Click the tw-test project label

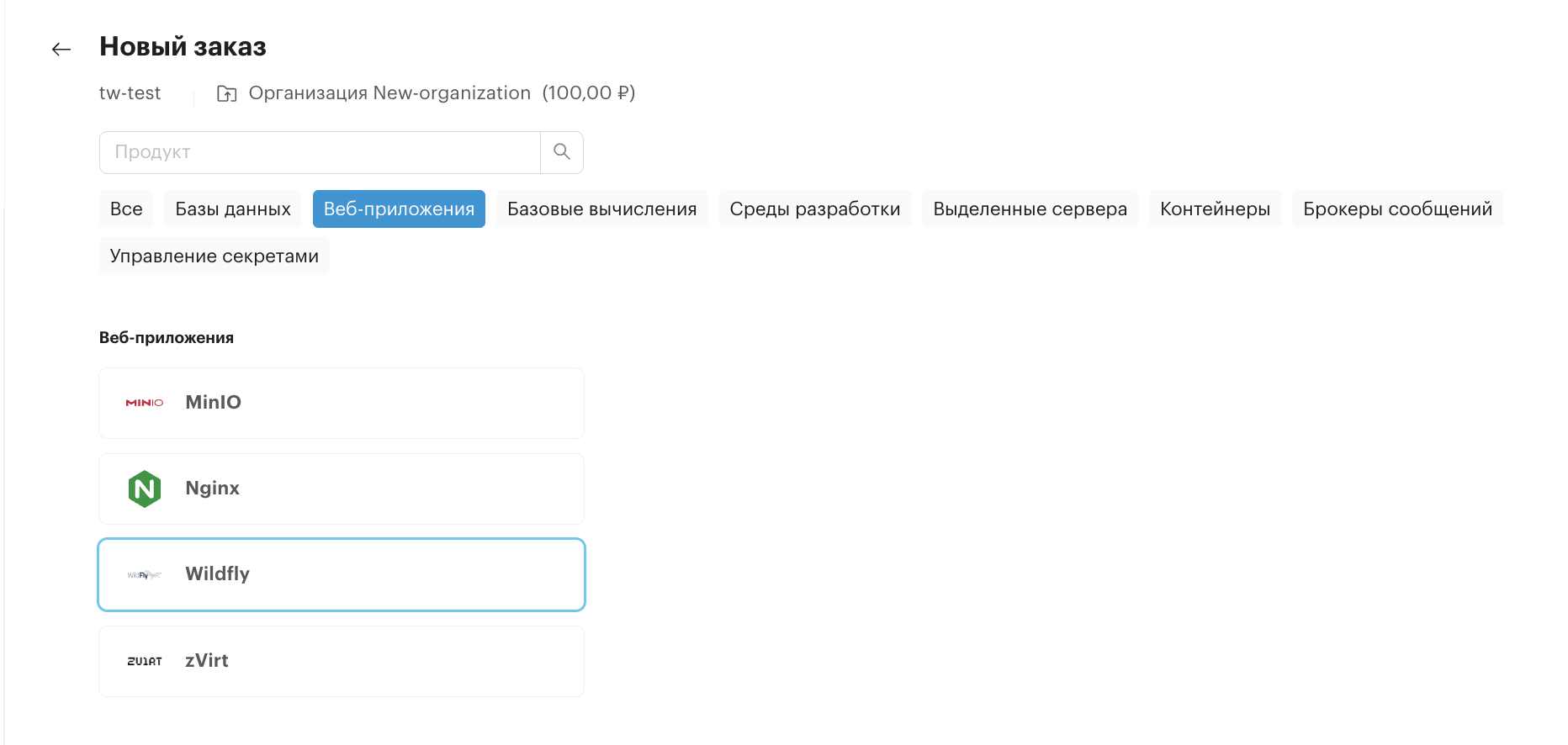click(x=130, y=93)
